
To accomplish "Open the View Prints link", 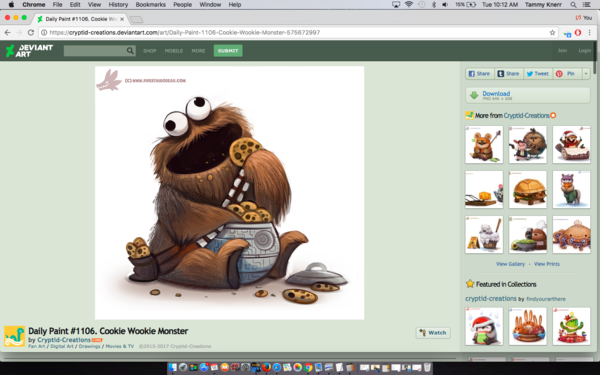I will 547,264.
